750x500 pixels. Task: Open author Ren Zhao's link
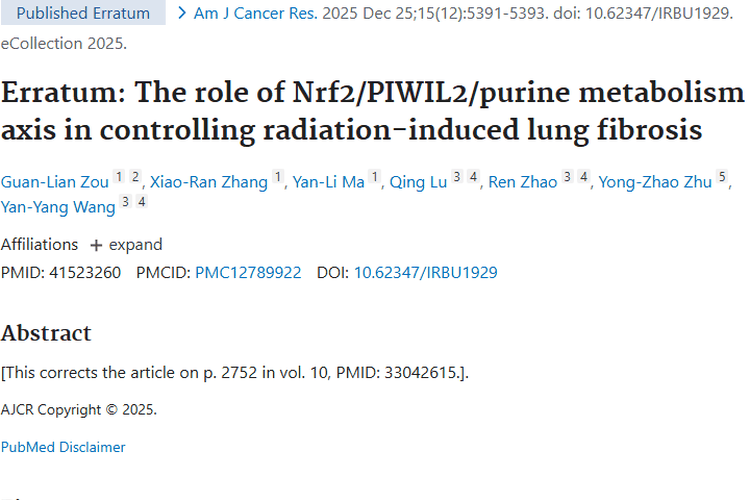[x=523, y=182]
